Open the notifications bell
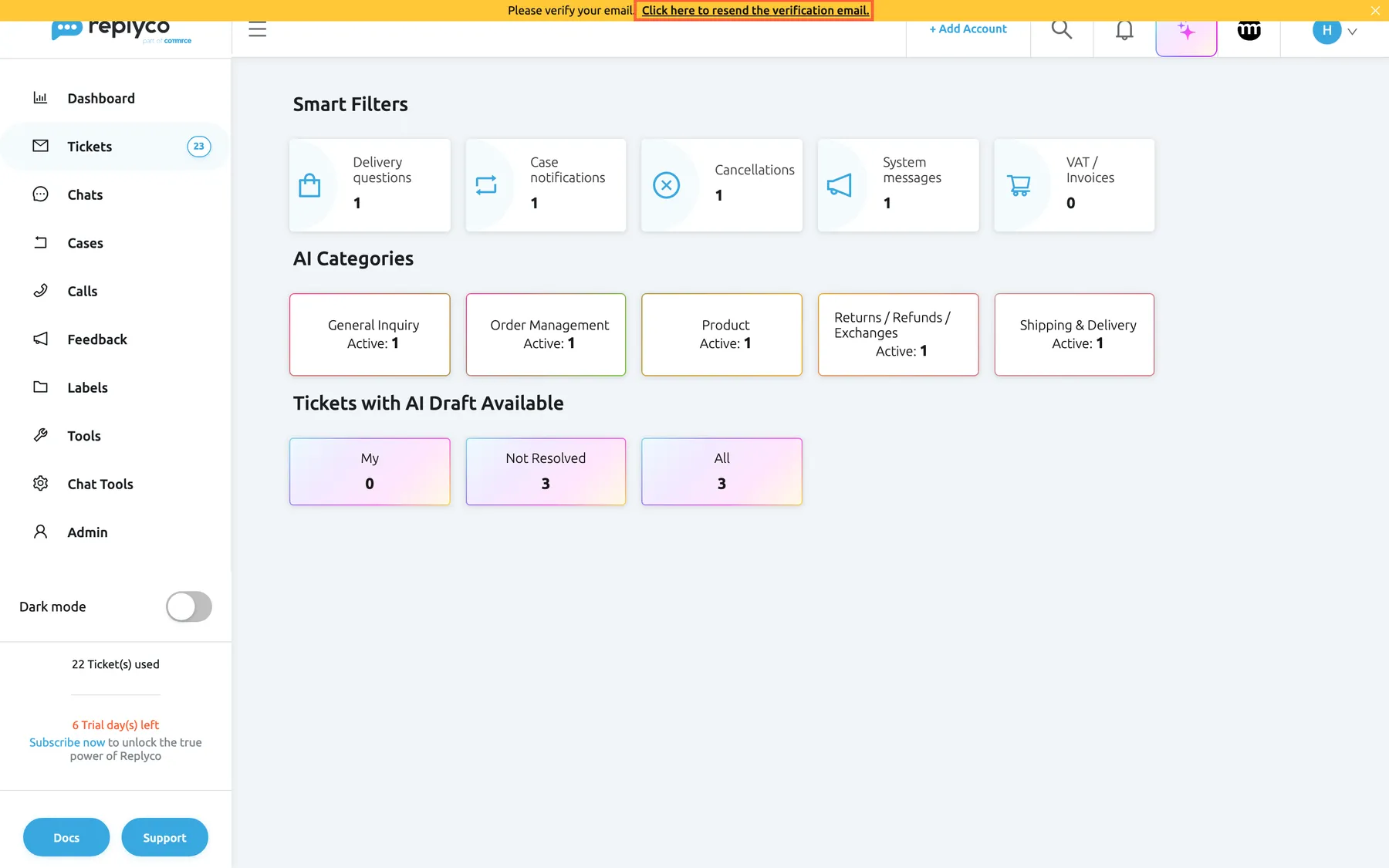Viewport: 1389px width, 868px height. coord(1124,30)
